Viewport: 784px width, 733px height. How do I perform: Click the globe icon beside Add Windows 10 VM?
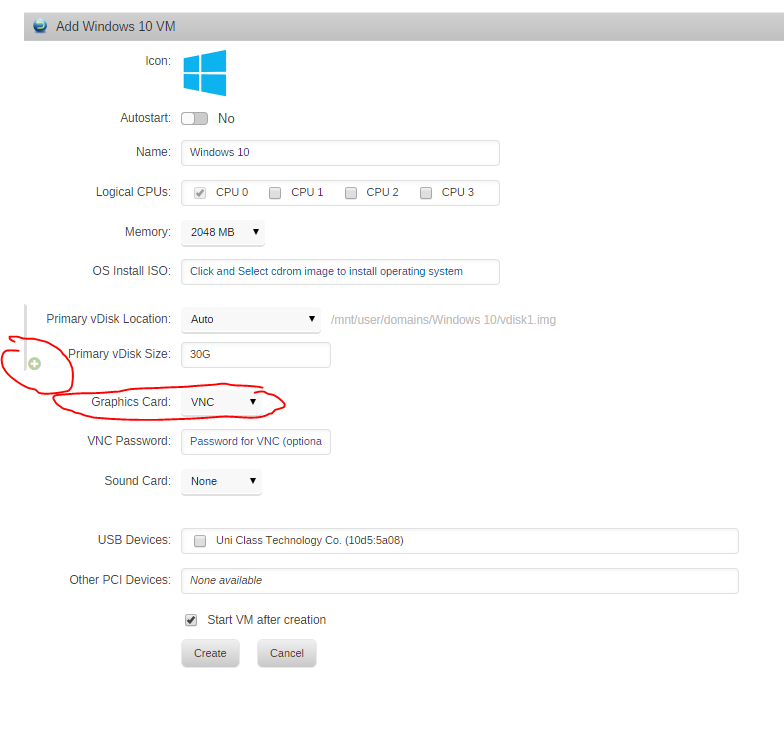point(40,26)
